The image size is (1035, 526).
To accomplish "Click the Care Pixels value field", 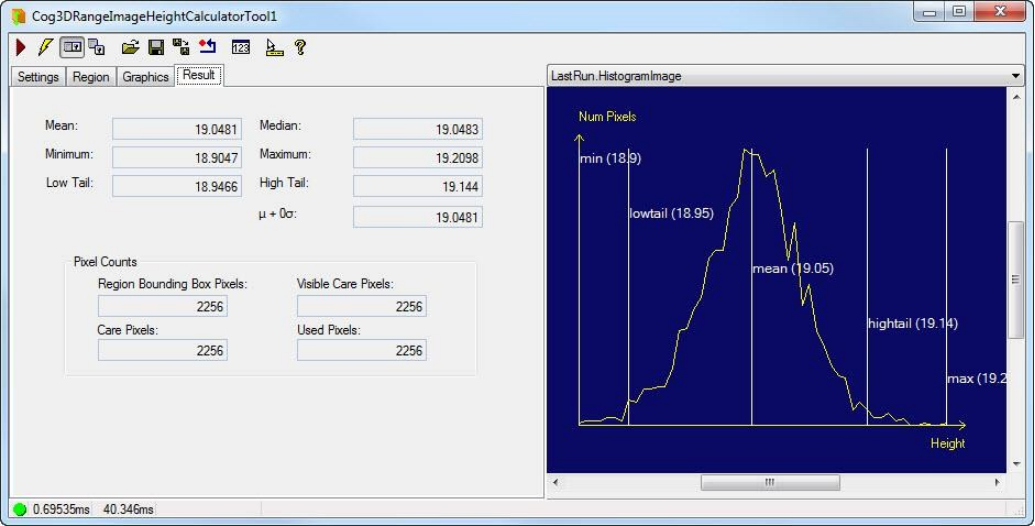I will (x=162, y=350).
